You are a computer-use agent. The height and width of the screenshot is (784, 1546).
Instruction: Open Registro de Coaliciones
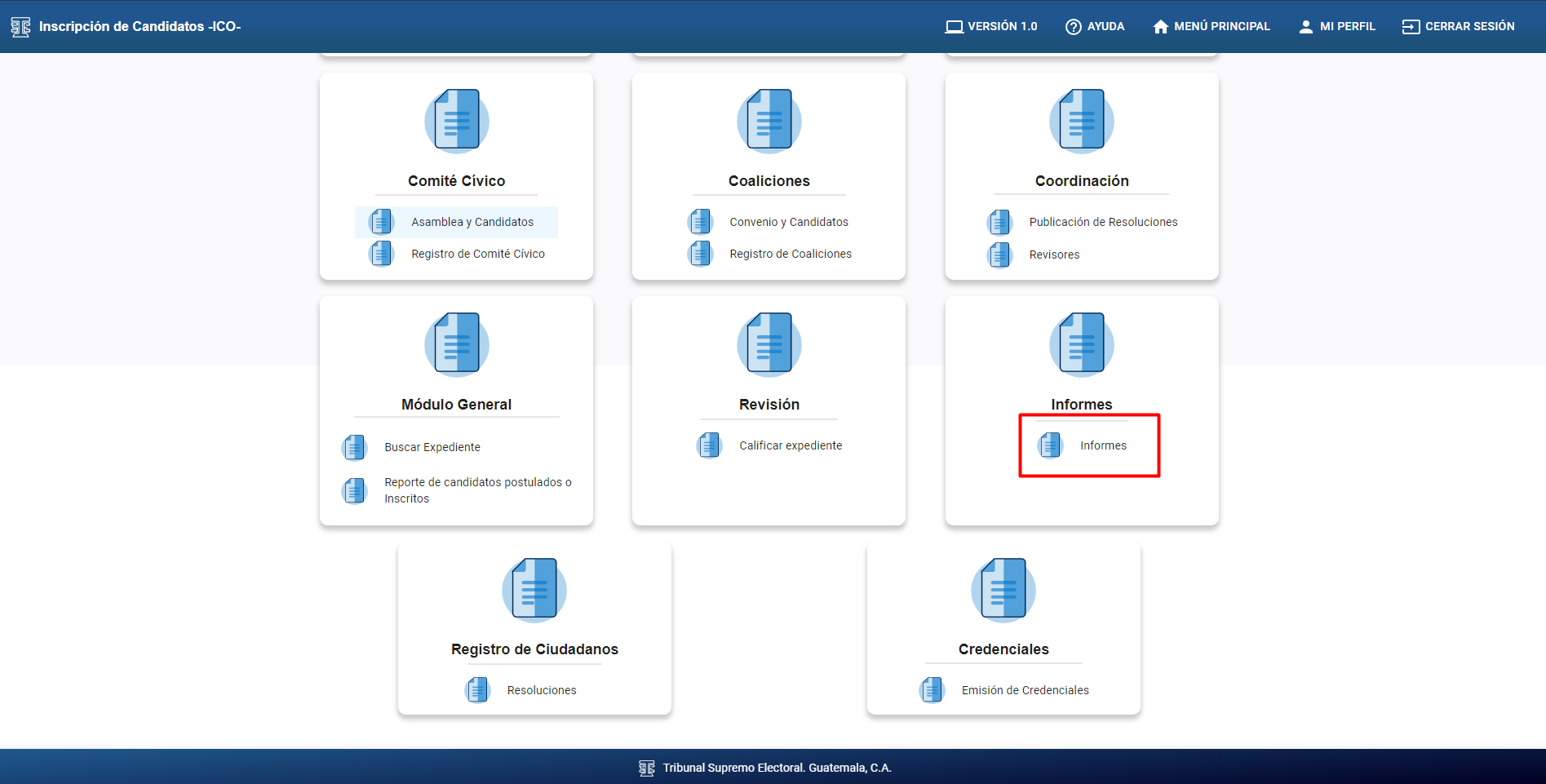tap(790, 254)
